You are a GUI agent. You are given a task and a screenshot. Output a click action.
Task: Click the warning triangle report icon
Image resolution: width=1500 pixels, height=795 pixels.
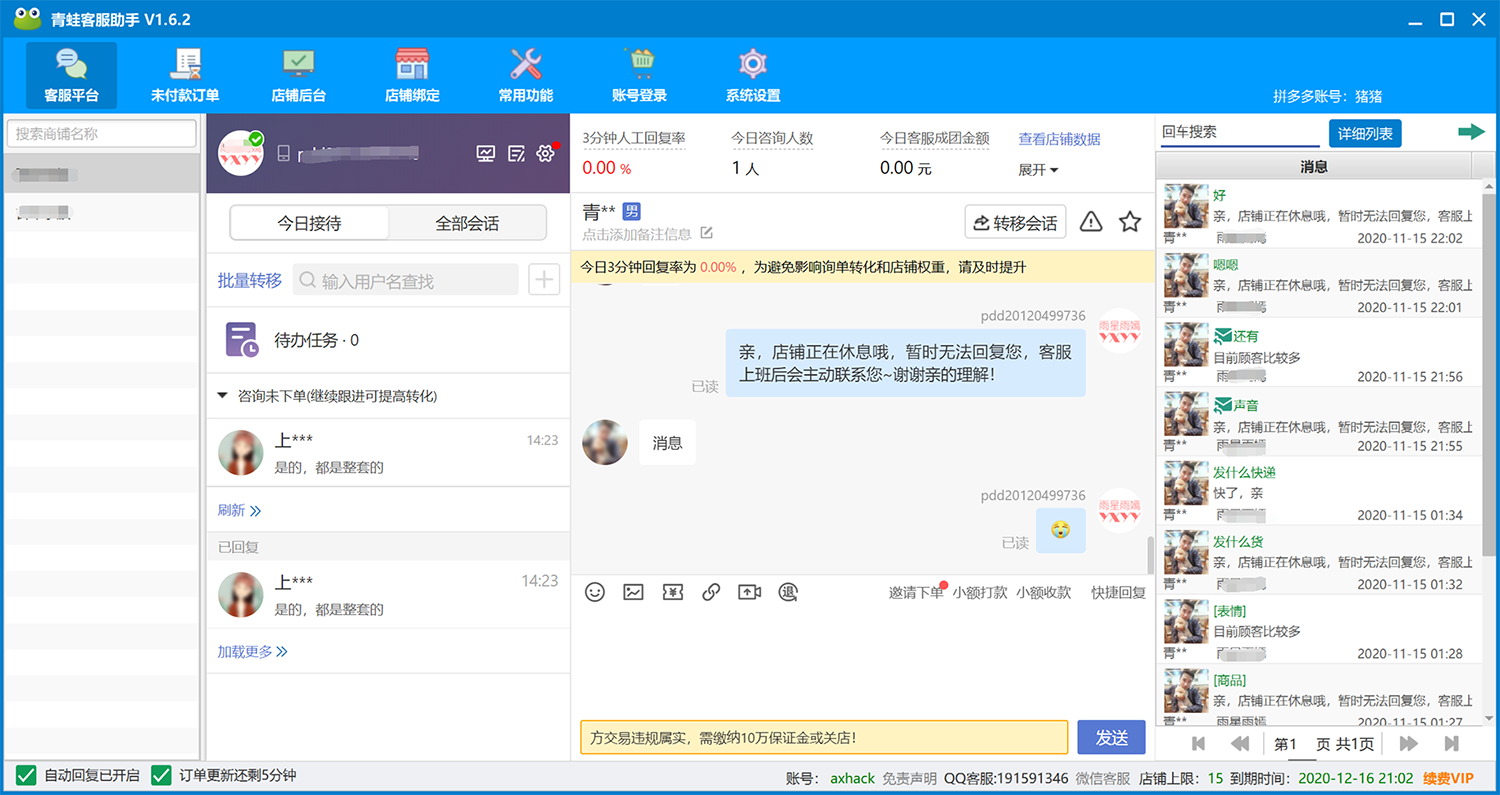[1091, 222]
